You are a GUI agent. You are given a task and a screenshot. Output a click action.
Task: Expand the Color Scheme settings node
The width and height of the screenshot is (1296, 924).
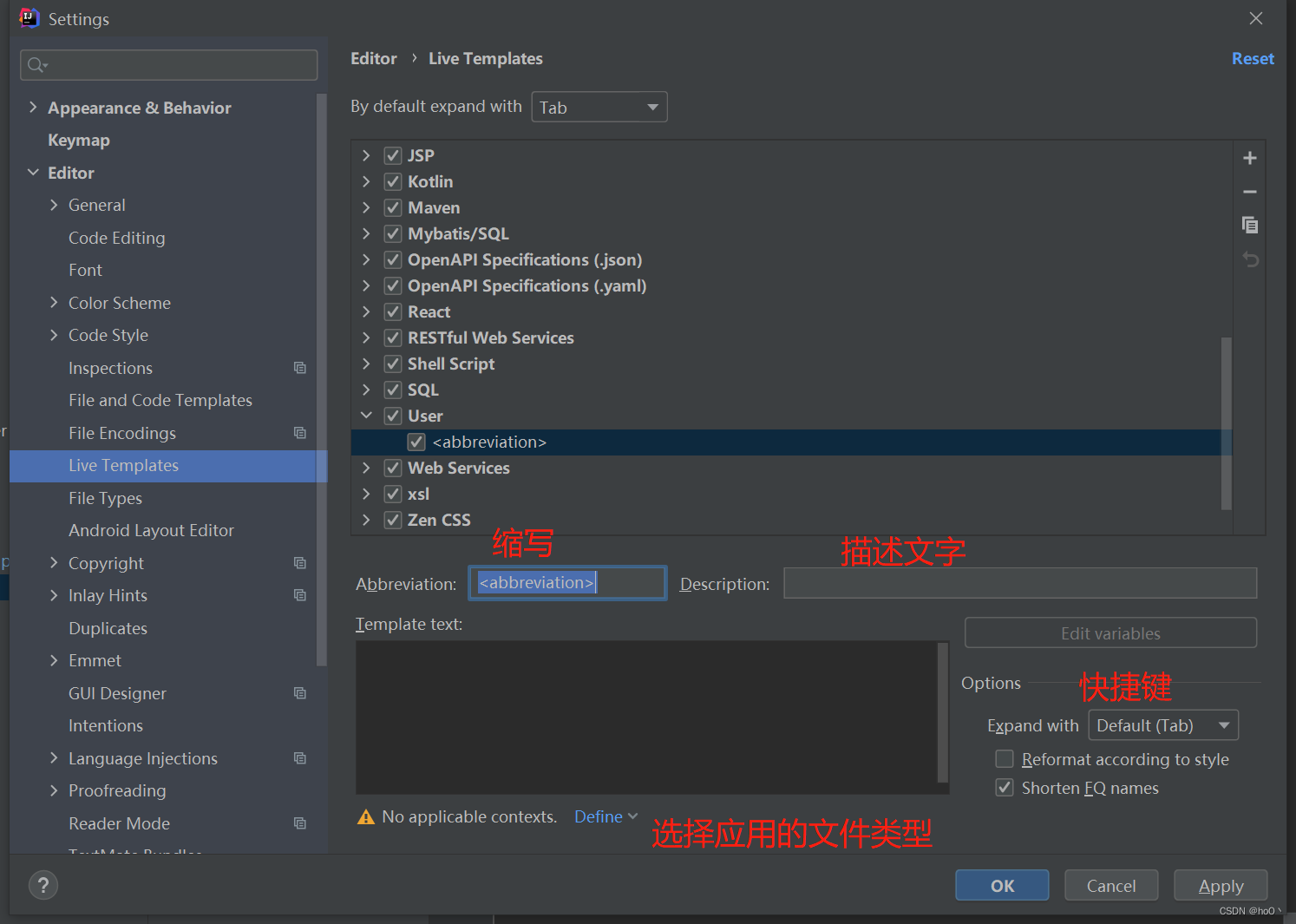(54, 303)
